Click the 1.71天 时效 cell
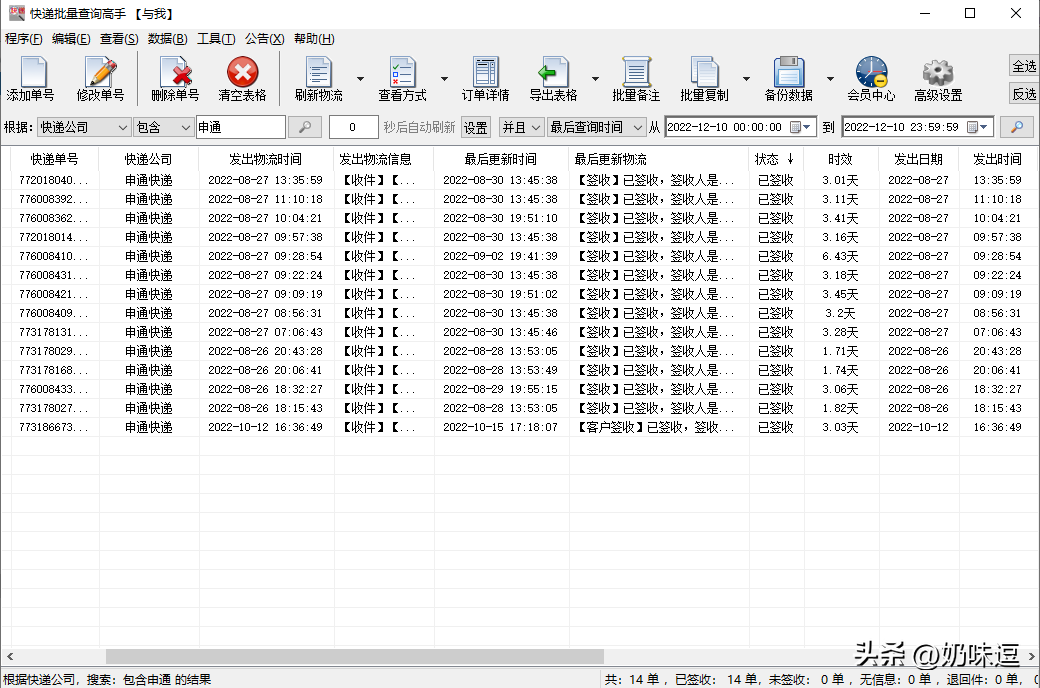 [x=840, y=351]
